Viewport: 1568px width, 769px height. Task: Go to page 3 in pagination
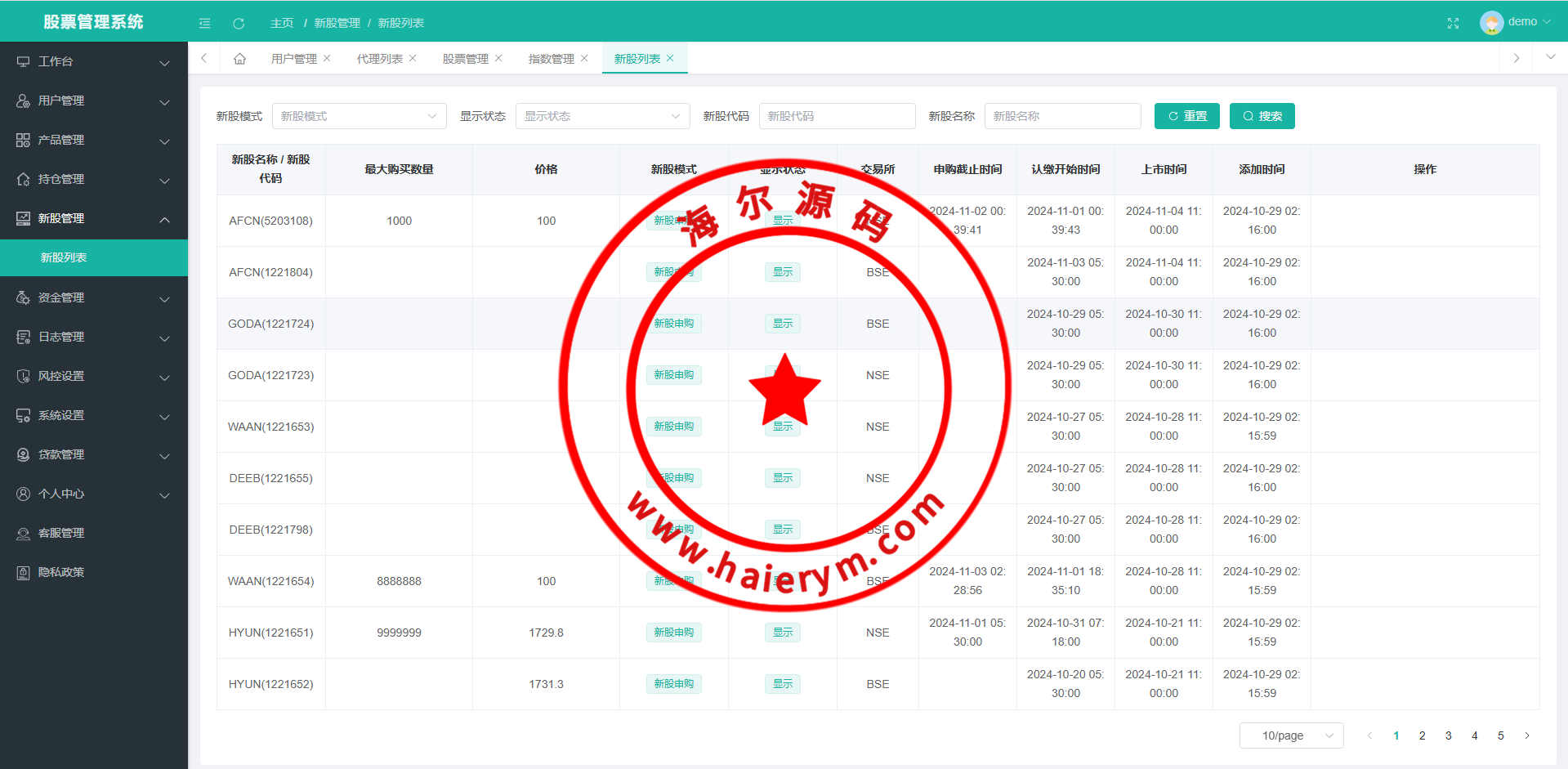[1448, 735]
